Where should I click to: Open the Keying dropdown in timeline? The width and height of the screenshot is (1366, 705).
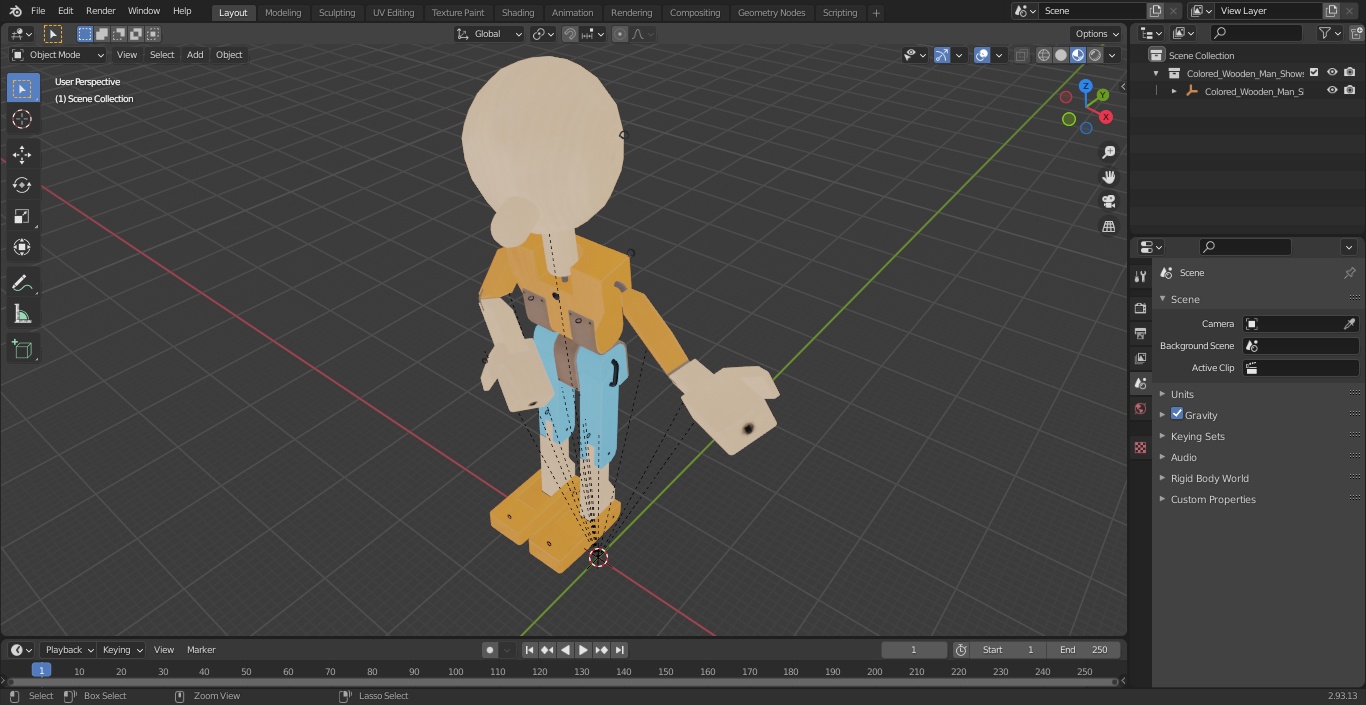122,650
